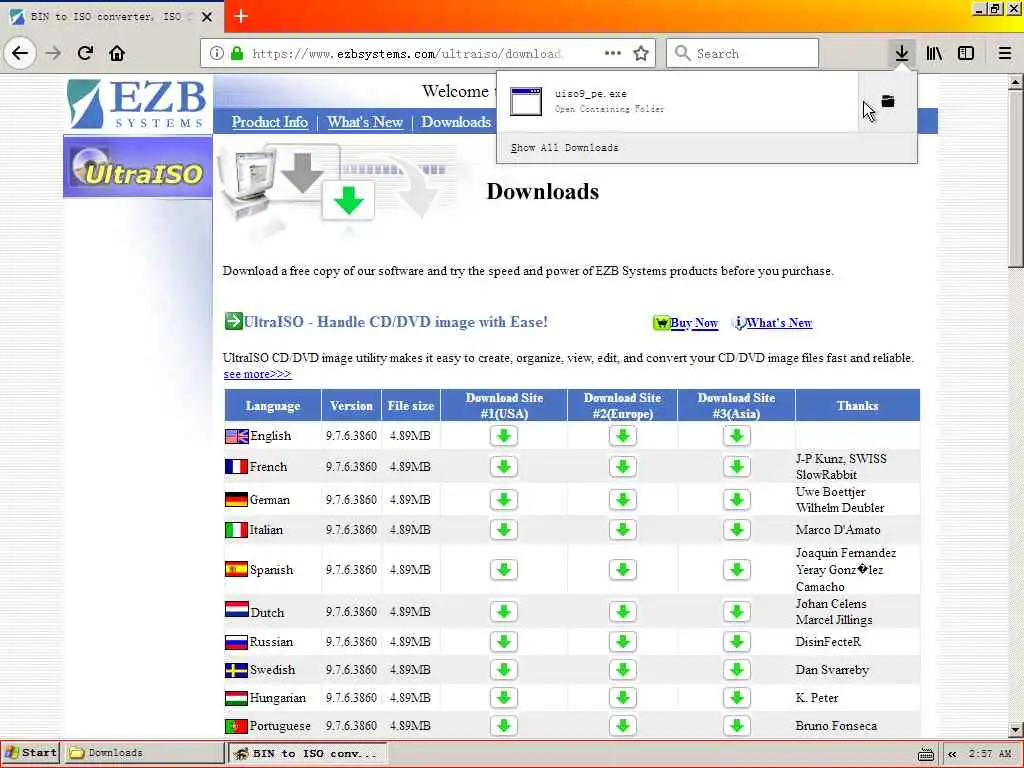Image resolution: width=1024 pixels, height=768 pixels.
Task: Click the Downloads page heading
Action: pos(543,191)
